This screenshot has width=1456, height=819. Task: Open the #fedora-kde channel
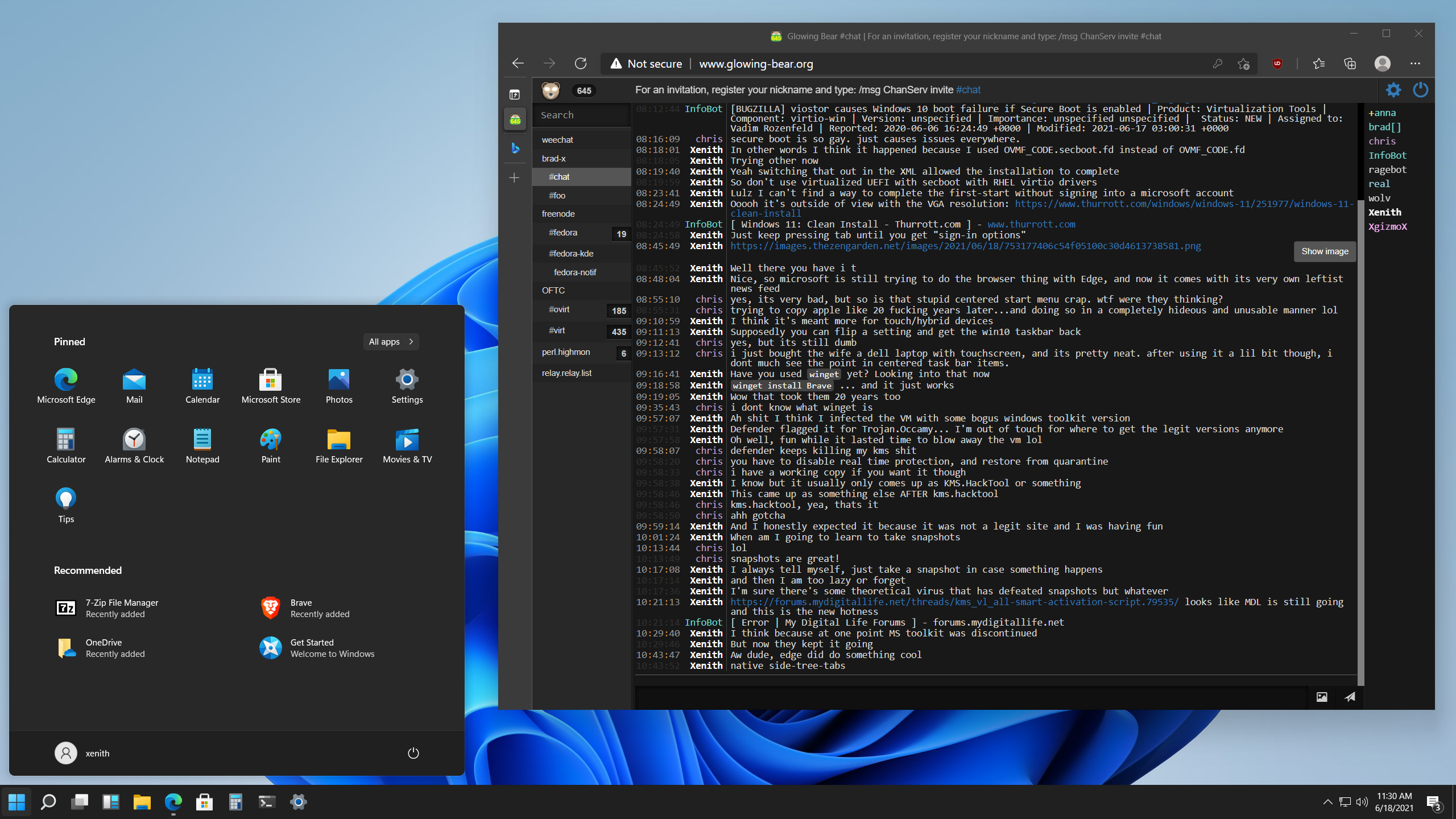582,254
